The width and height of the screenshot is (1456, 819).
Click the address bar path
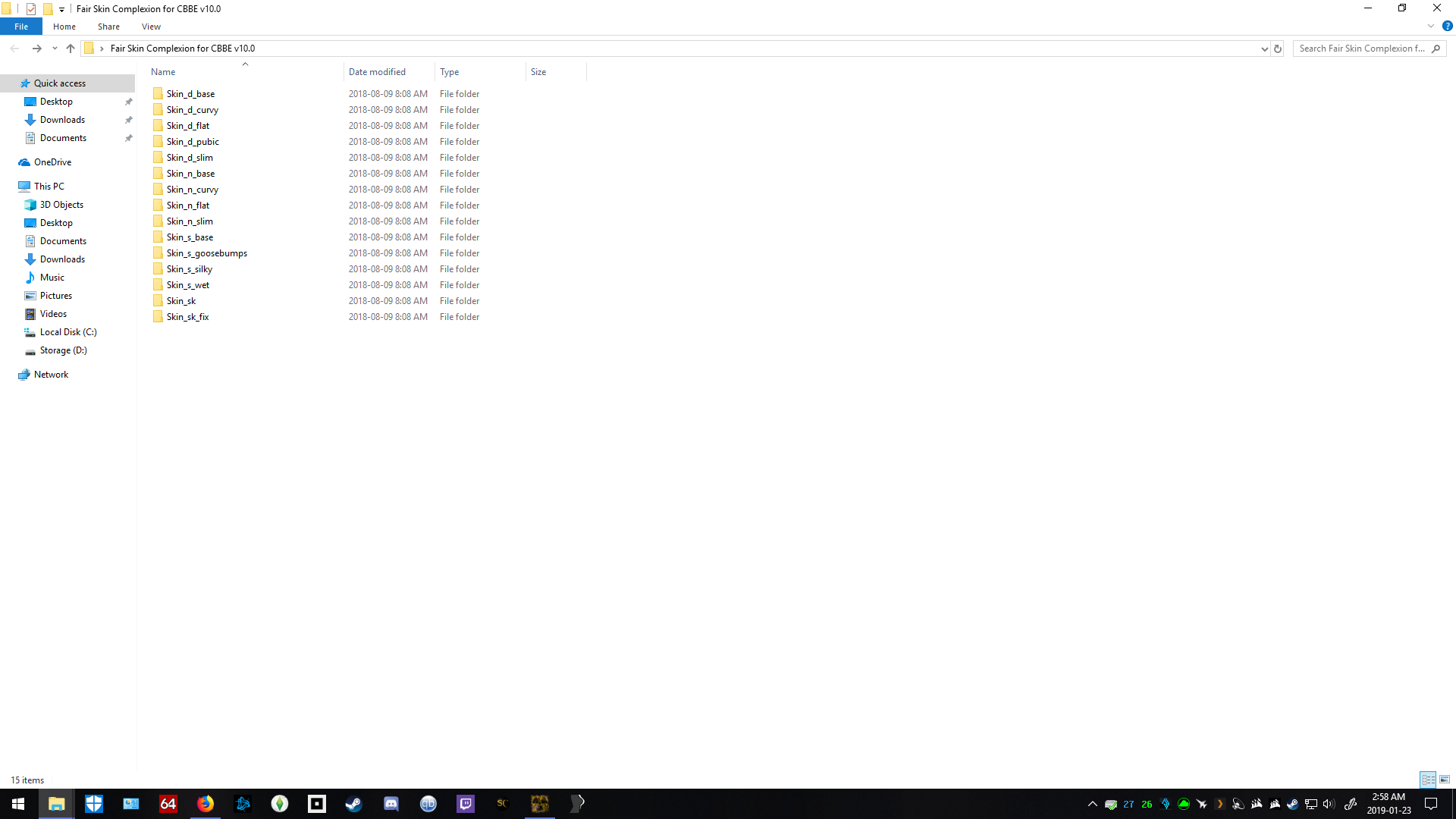183,49
